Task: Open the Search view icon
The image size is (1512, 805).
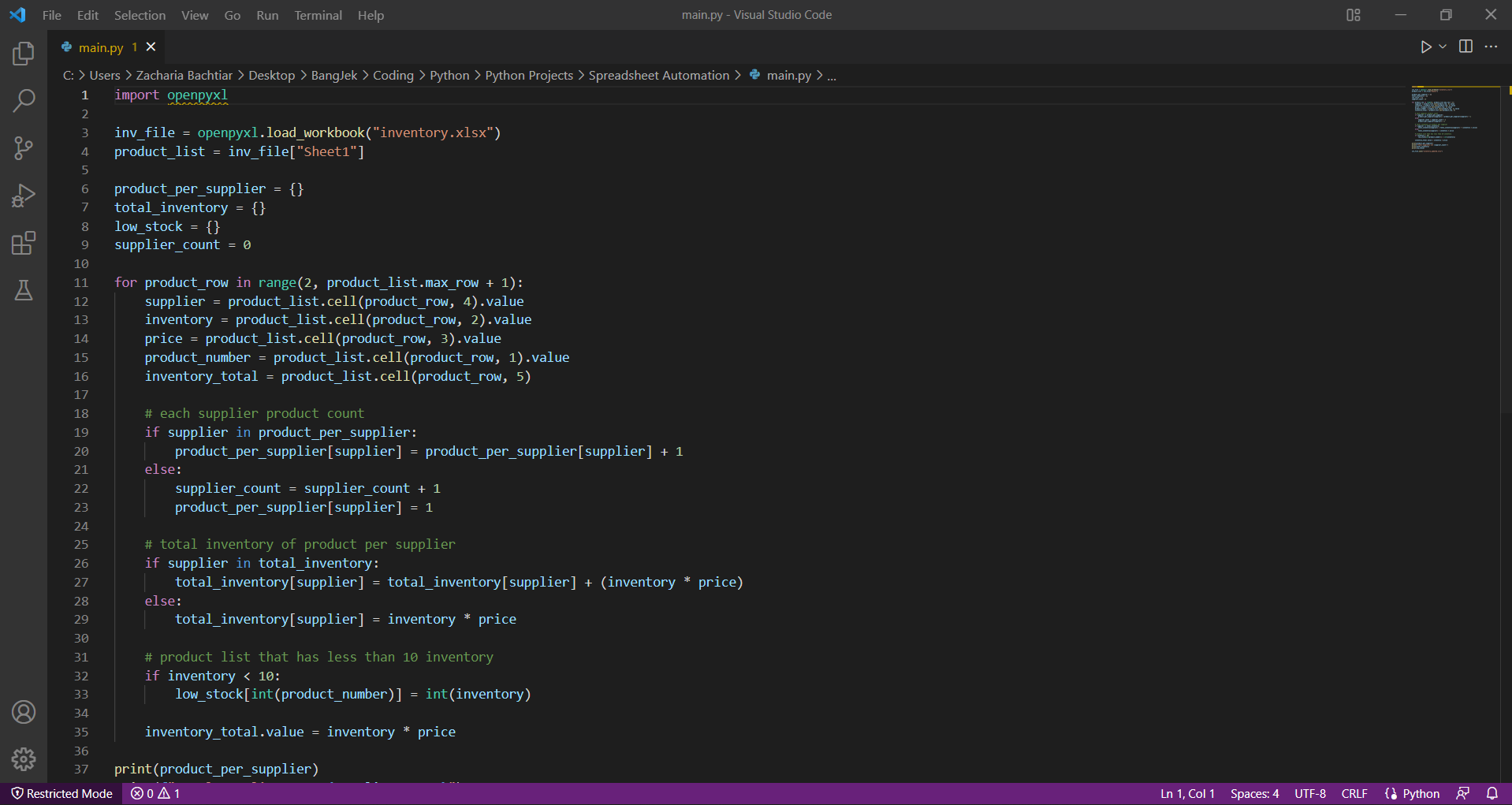Action: tap(24, 101)
